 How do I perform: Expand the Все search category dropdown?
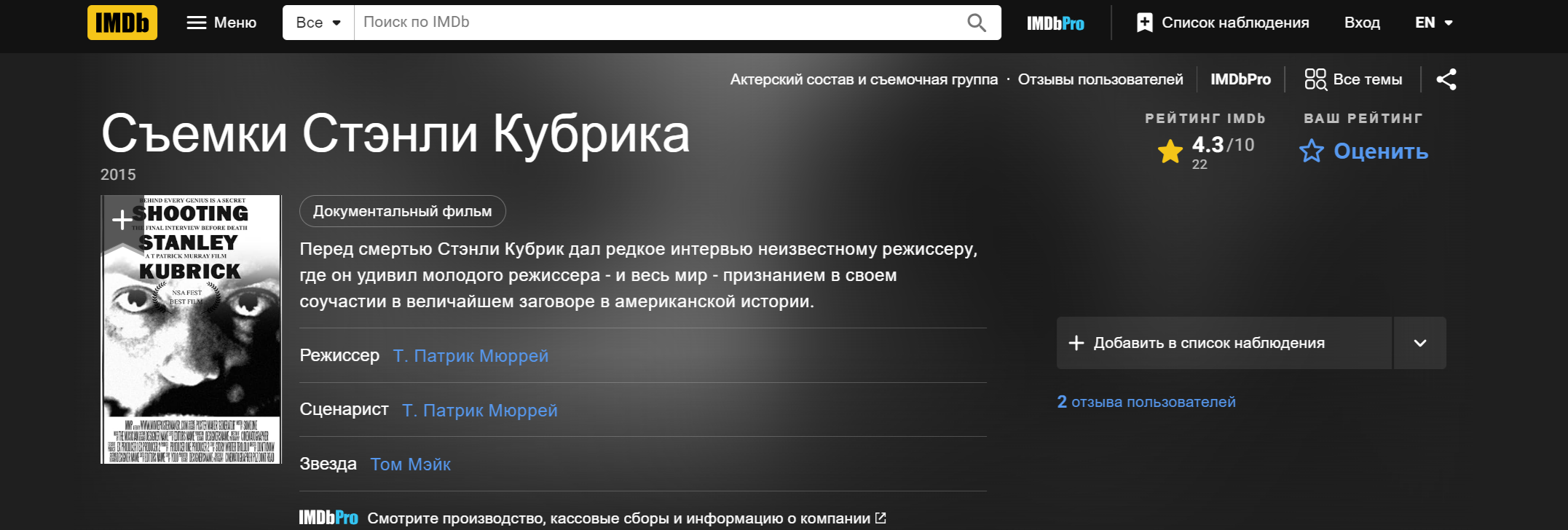pos(318,23)
